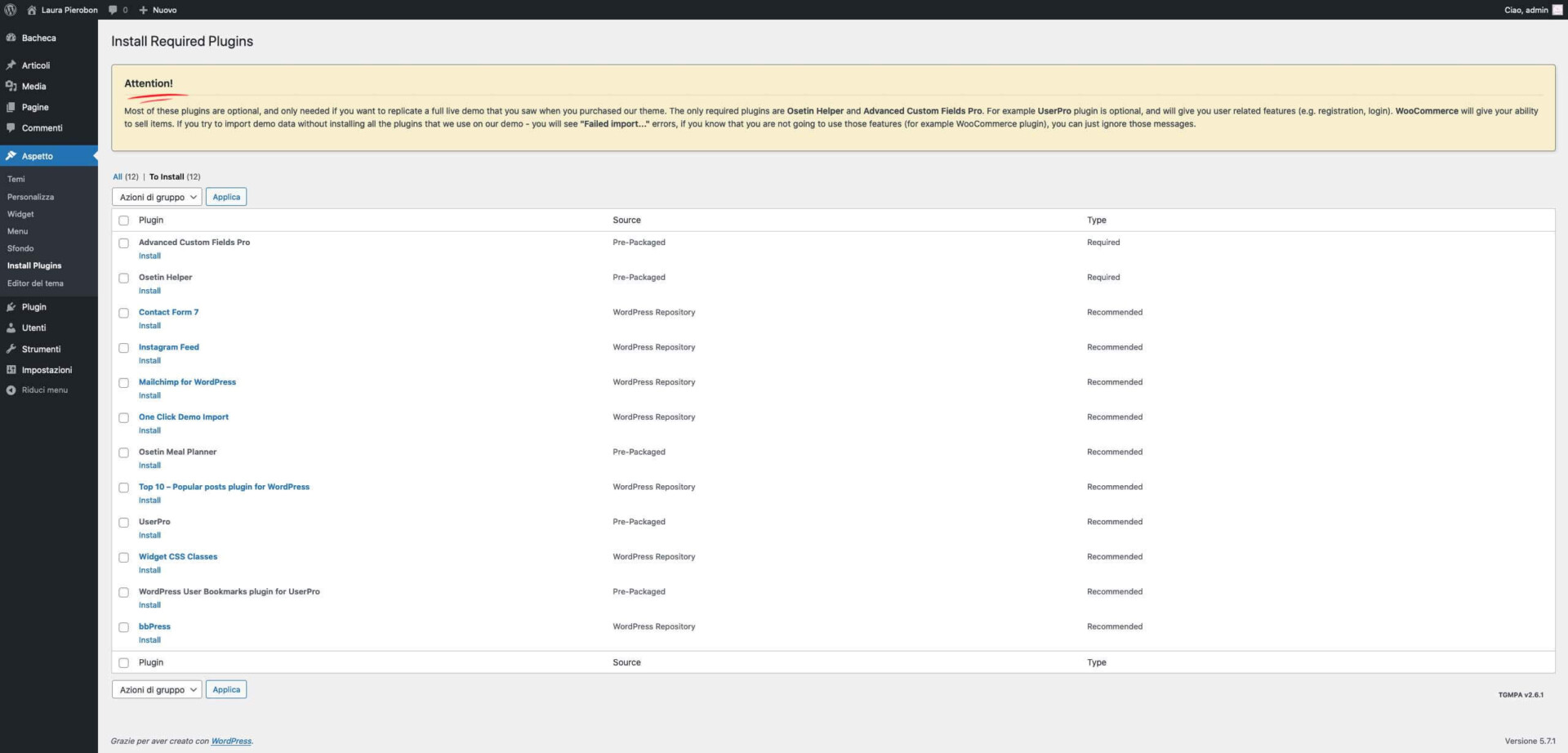Image resolution: width=1568 pixels, height=753 pixels.
Task: Select Install Plugins submenu item
Action: (x=34, y=265)
